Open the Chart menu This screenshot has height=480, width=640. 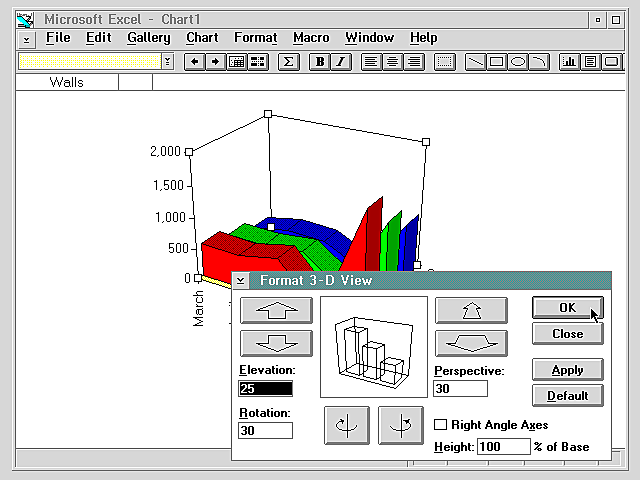pos(202,38)
